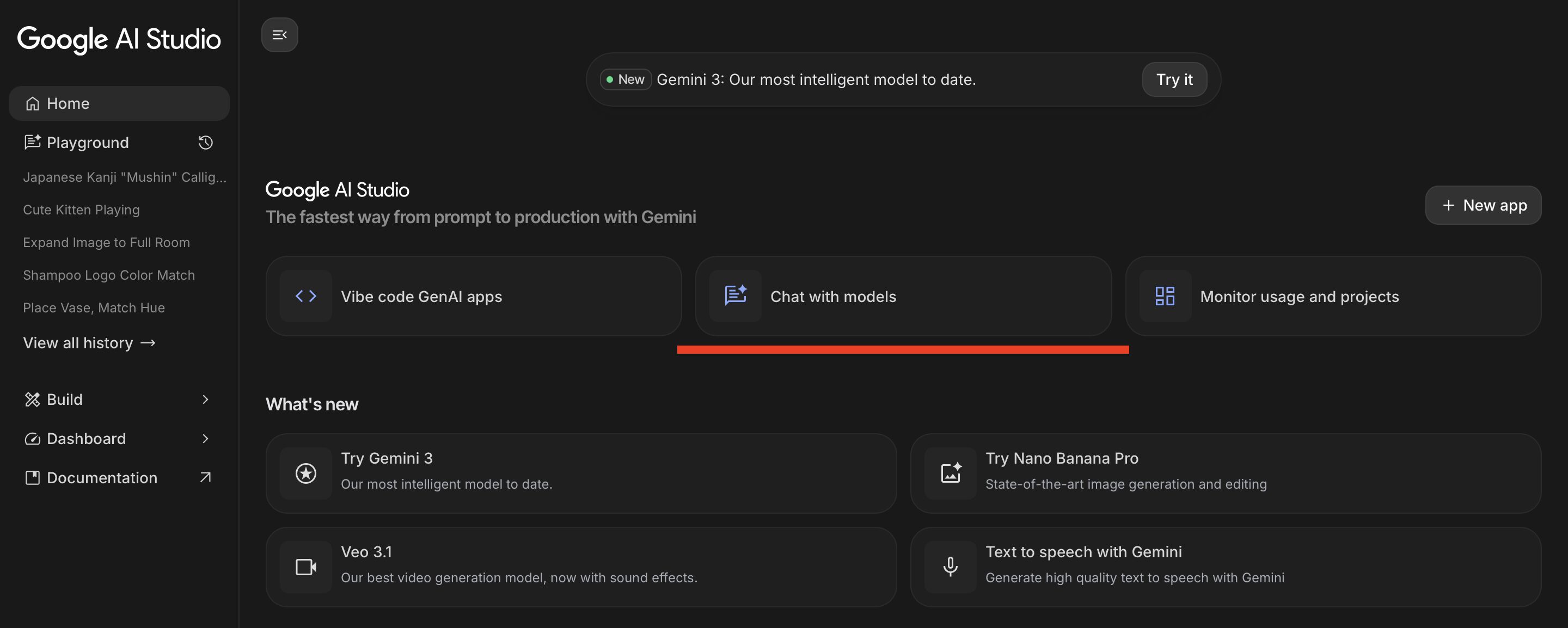Open Shampoo Logo Color Match chat

tap(109, 275)
